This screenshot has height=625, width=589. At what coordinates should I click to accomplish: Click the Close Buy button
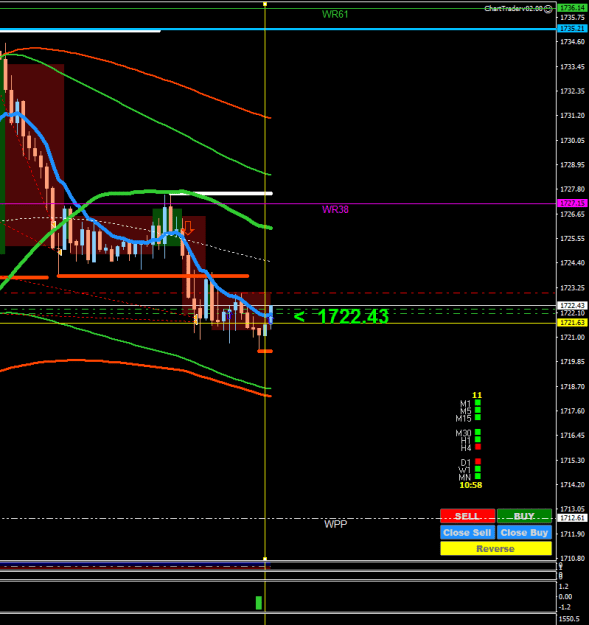pyautogui.click(x=524, y=533)
